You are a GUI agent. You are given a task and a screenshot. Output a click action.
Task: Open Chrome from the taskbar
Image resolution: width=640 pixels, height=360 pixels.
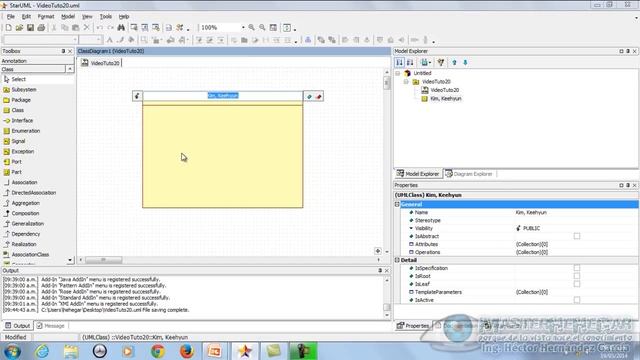click(x=158, y=351)
